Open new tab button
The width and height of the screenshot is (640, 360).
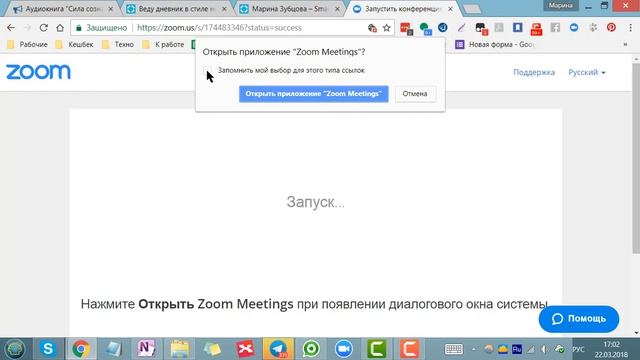click(472, 9)
